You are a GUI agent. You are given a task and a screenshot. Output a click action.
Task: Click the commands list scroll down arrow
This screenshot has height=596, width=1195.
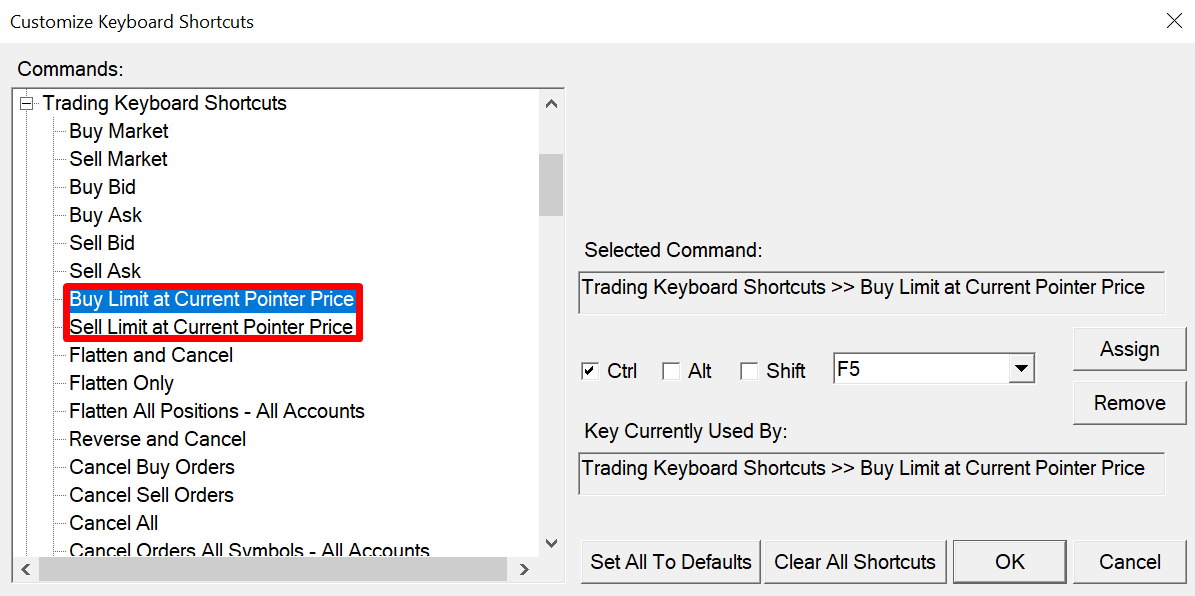tap(551, 543)
